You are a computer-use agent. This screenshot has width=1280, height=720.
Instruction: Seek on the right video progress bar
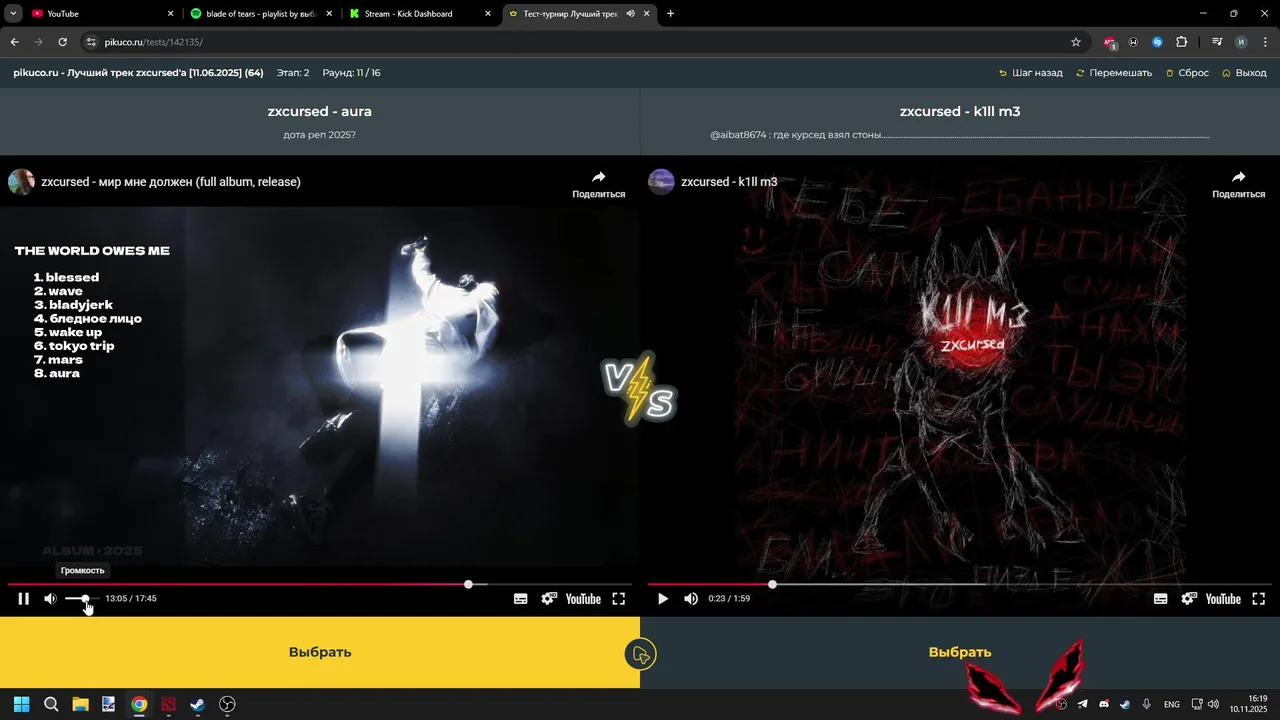click(960, 584)
